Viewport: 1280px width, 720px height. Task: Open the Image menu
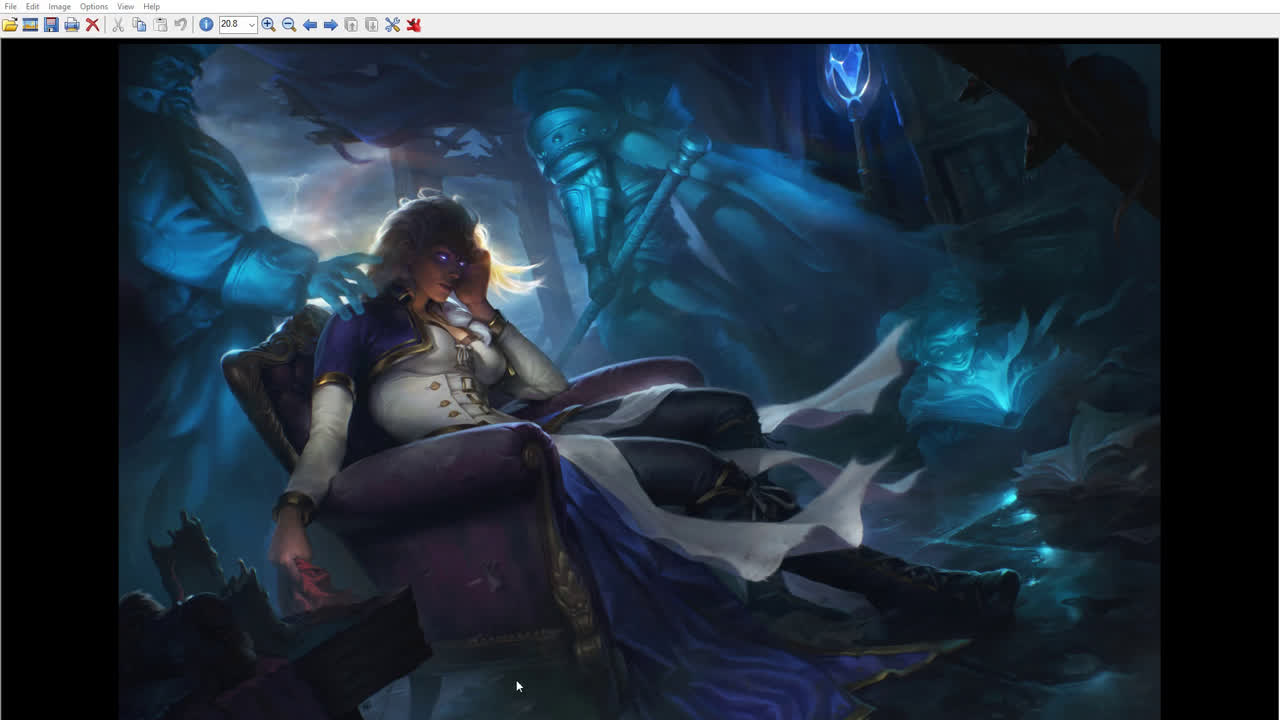click(x=59, y=6)
